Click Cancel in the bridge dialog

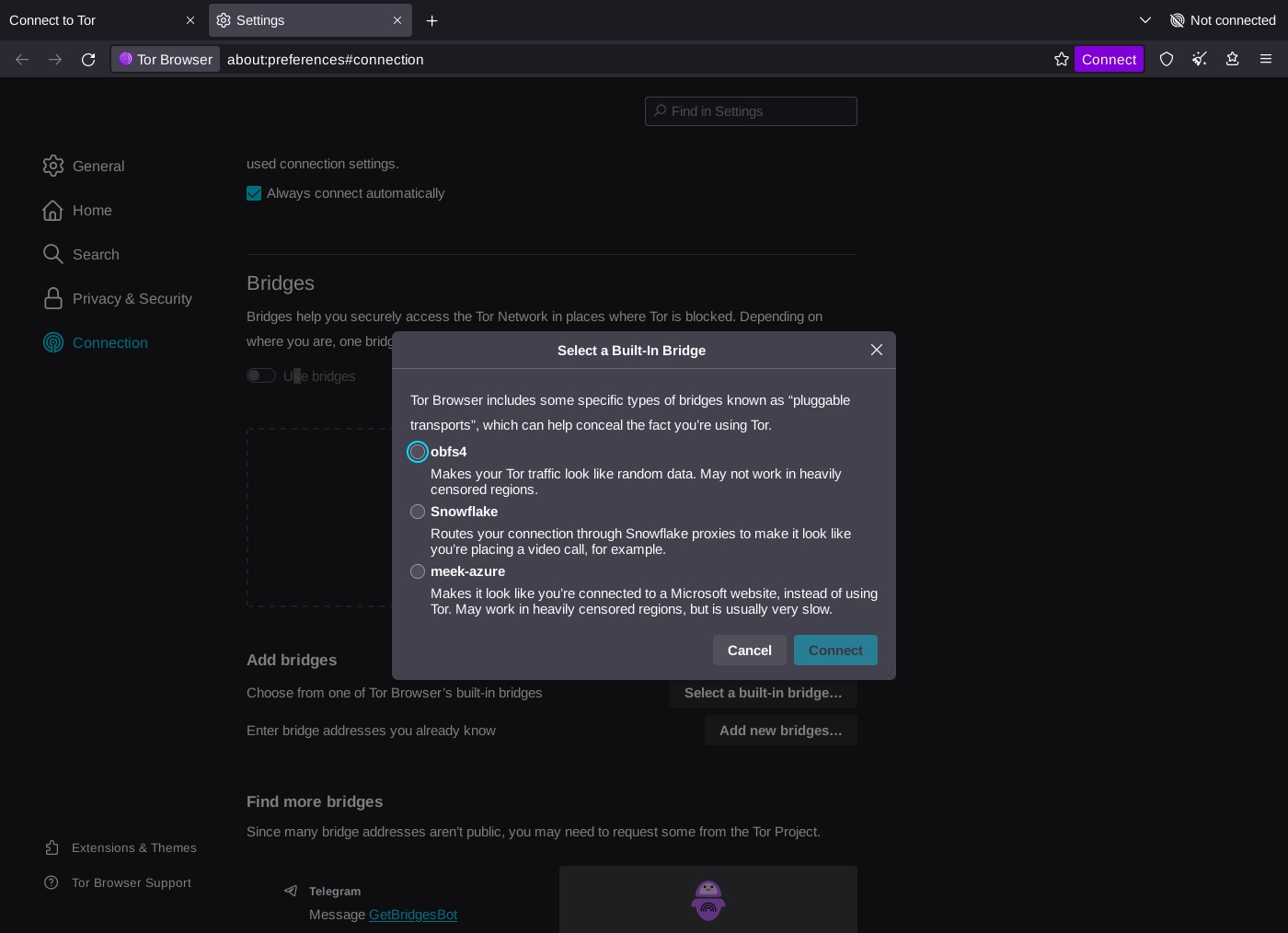pos(750,650)
